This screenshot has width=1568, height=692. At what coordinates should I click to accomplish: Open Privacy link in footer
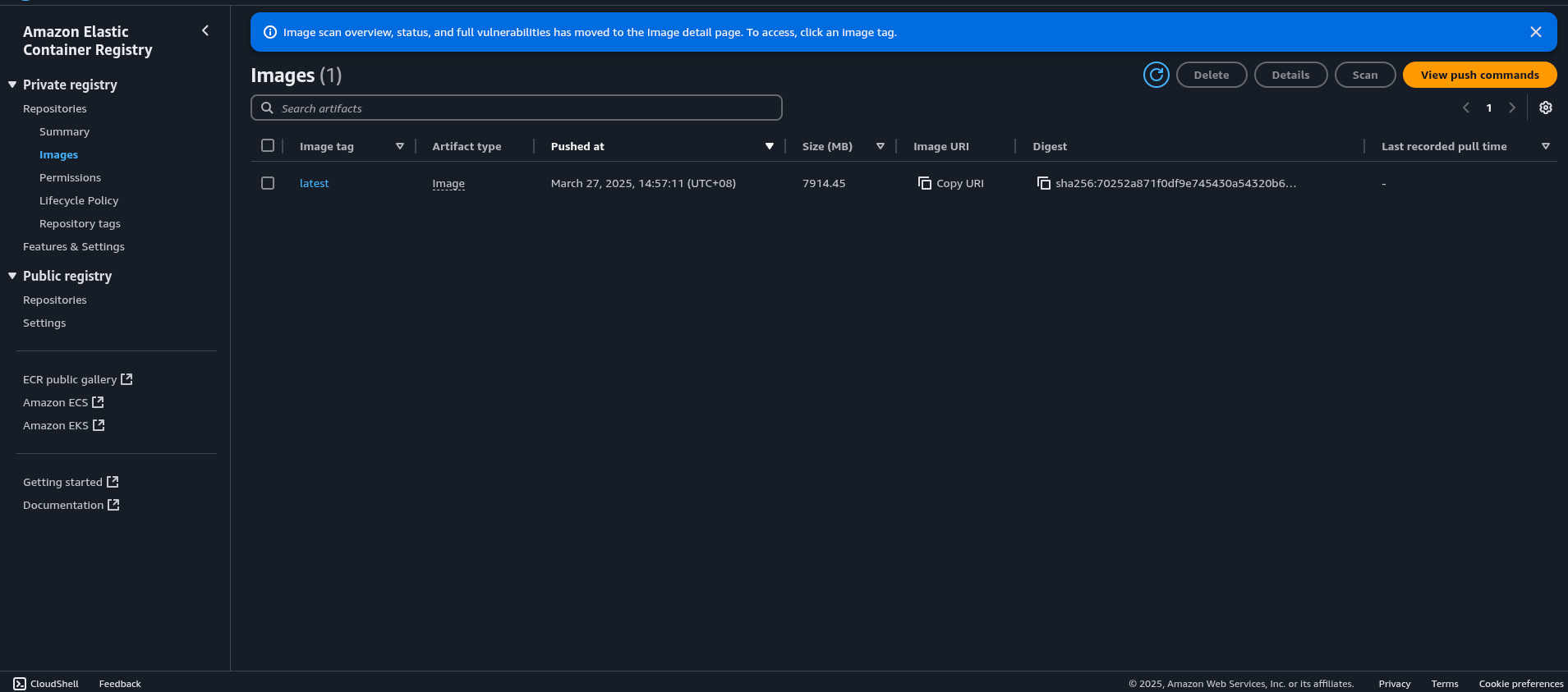pyautogui.click(x=1394, y=684)
